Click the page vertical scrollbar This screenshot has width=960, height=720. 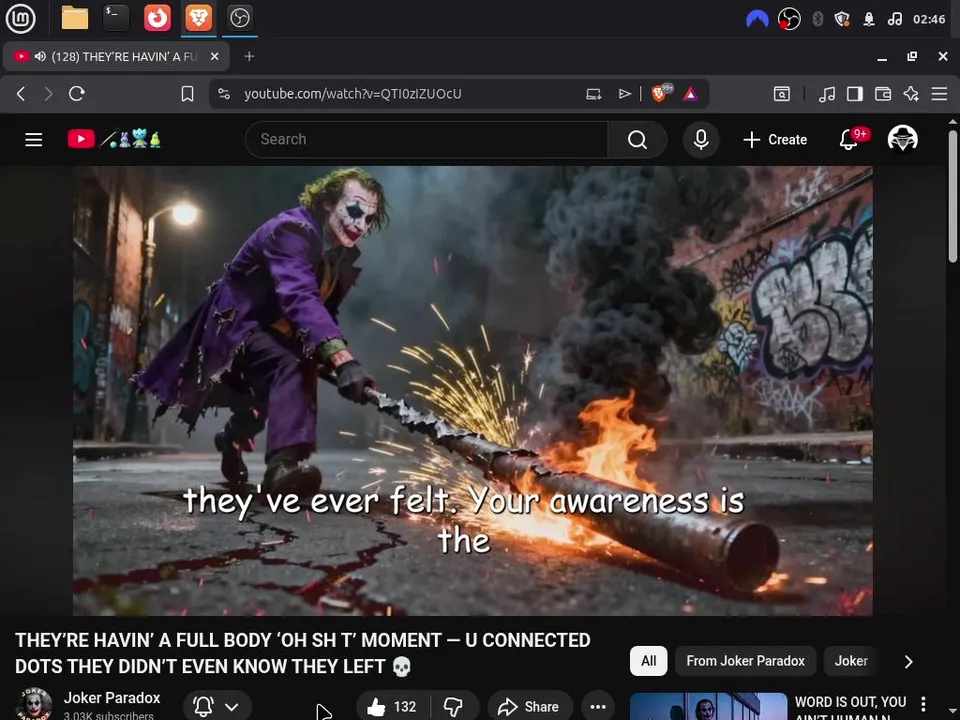pos(953,195)
